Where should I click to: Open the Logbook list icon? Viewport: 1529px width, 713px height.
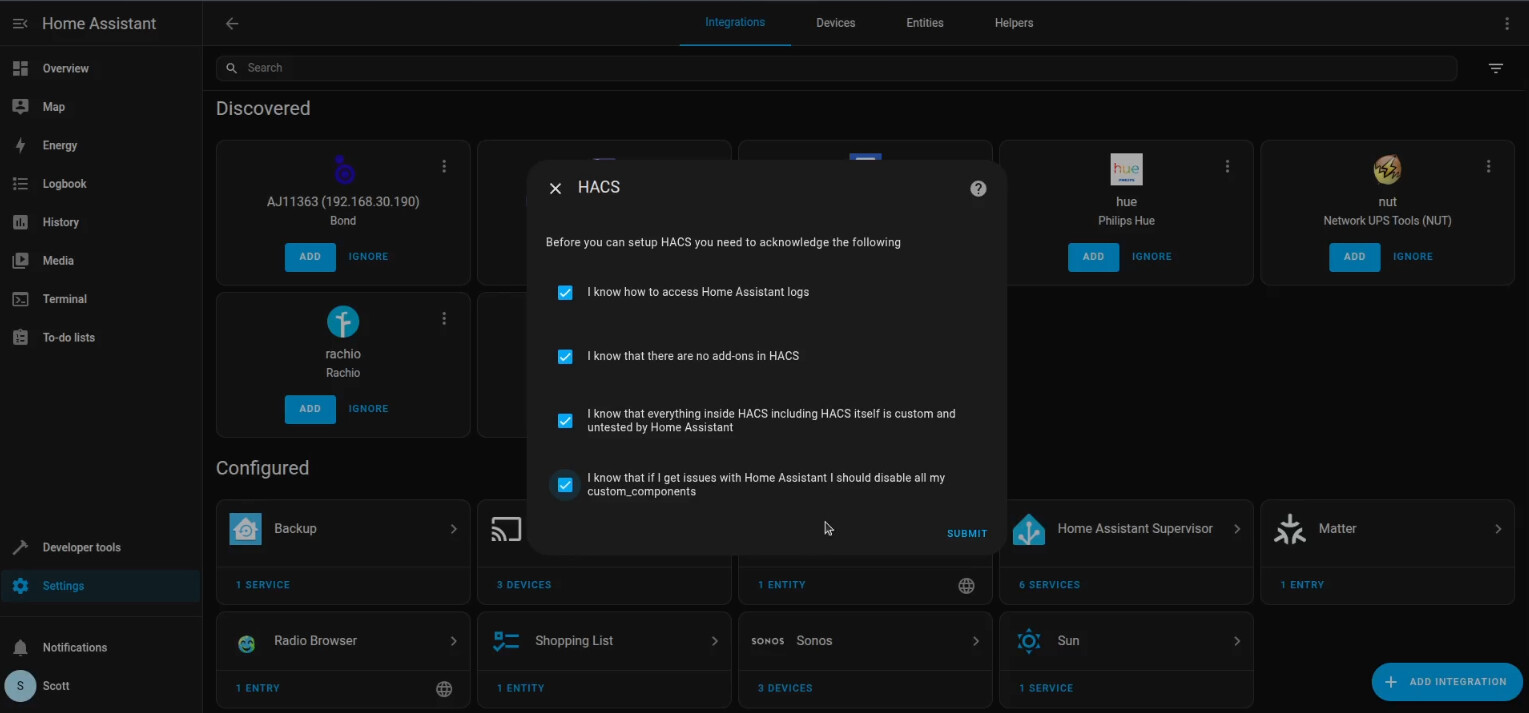20,184
